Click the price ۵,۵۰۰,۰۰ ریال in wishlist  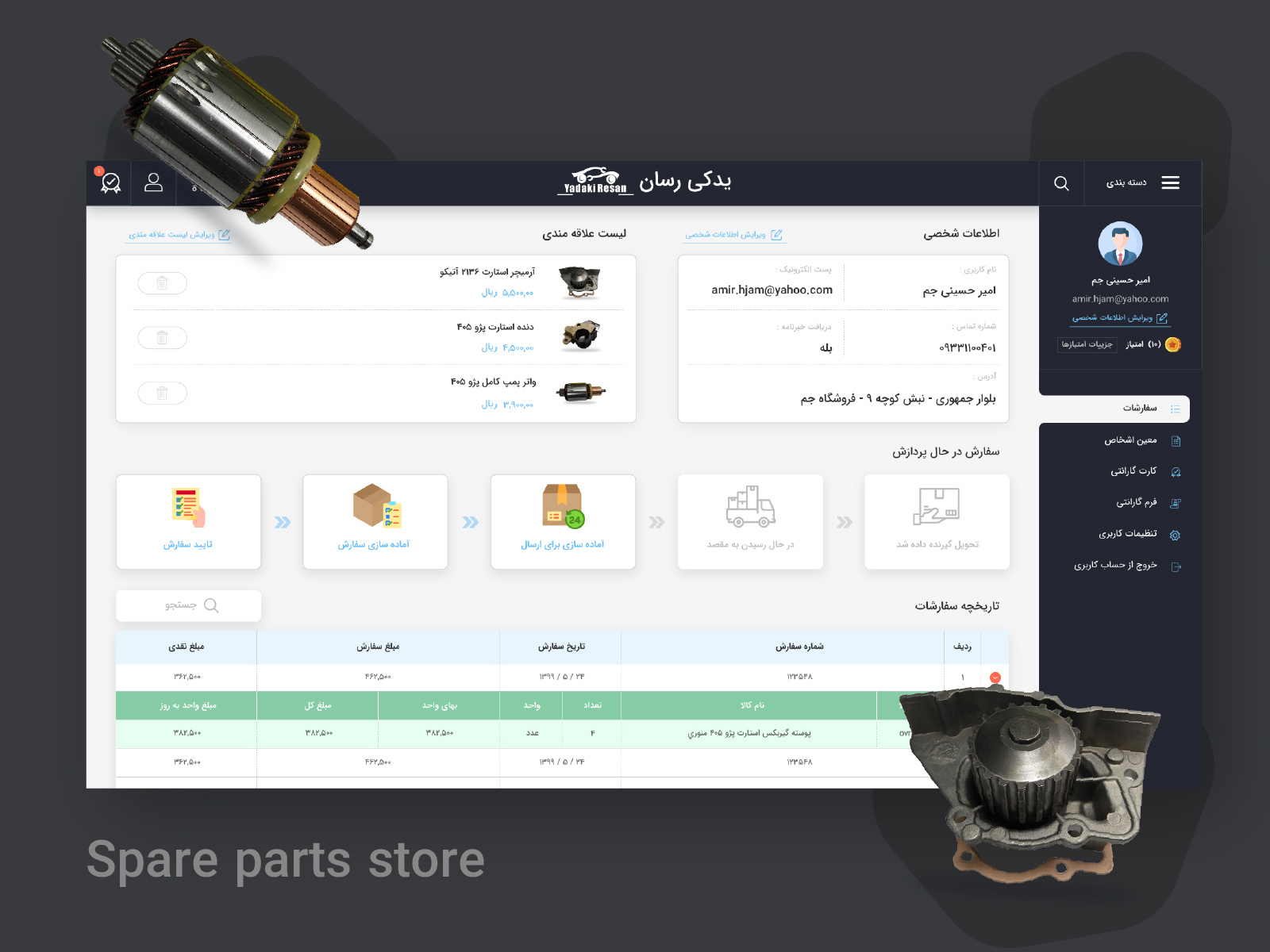tap(507, 293)
